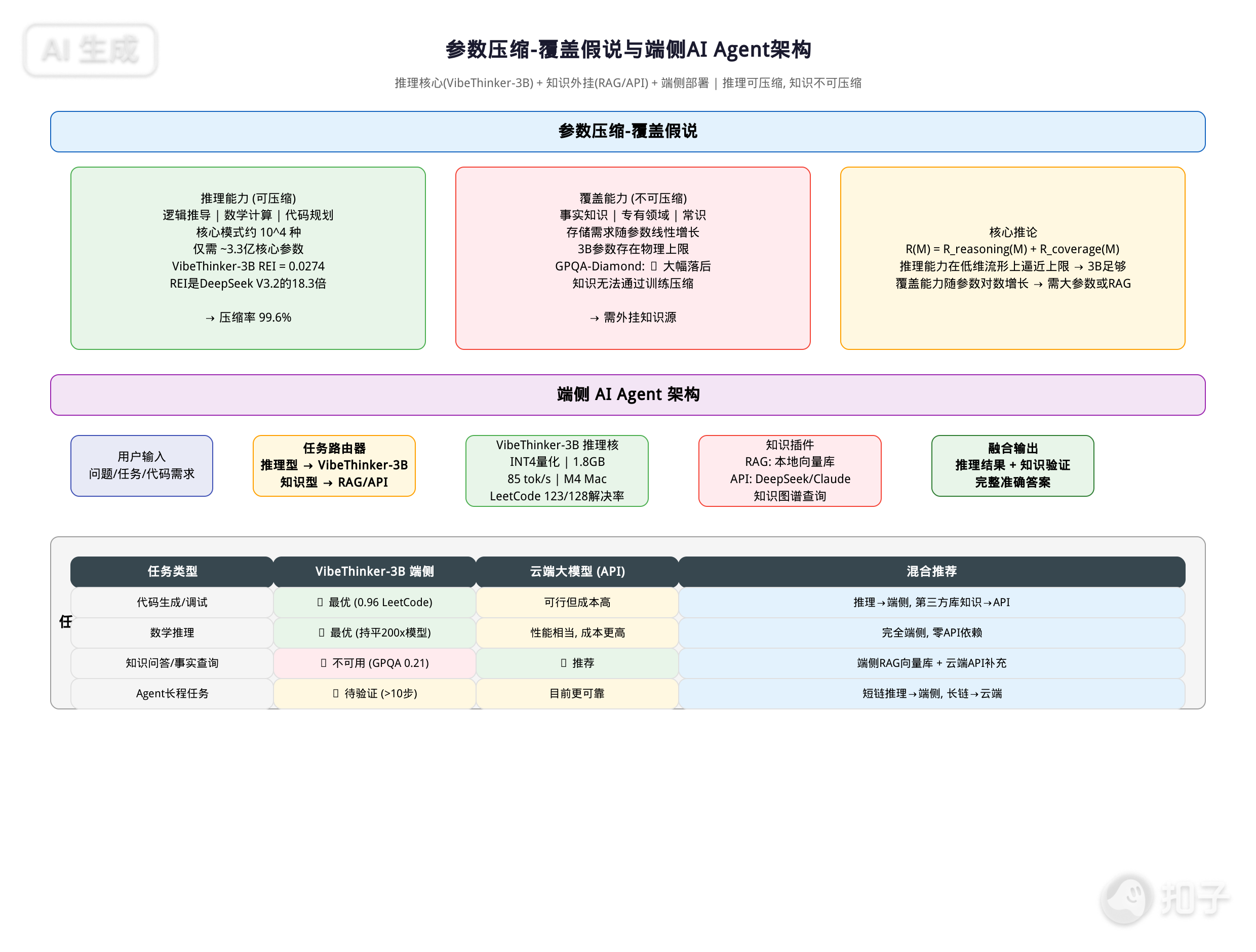
Task: Select the "GPQA-Diamond: 大幅落后" line
Action: click(633, 266)
